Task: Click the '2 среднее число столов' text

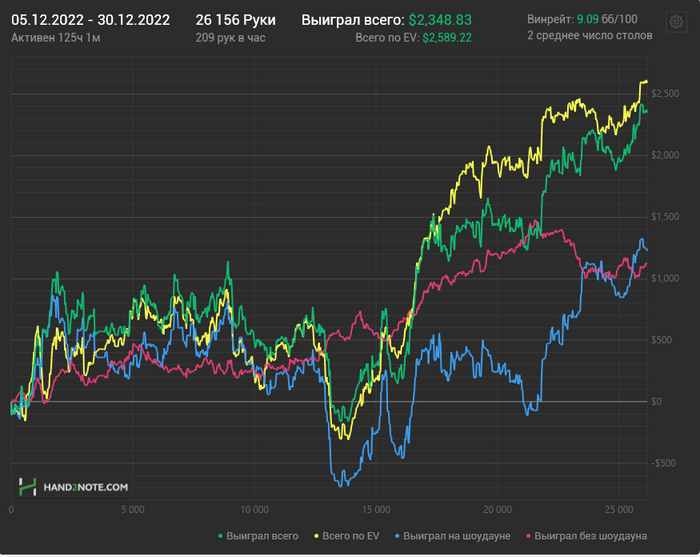Action: (590, 35)
